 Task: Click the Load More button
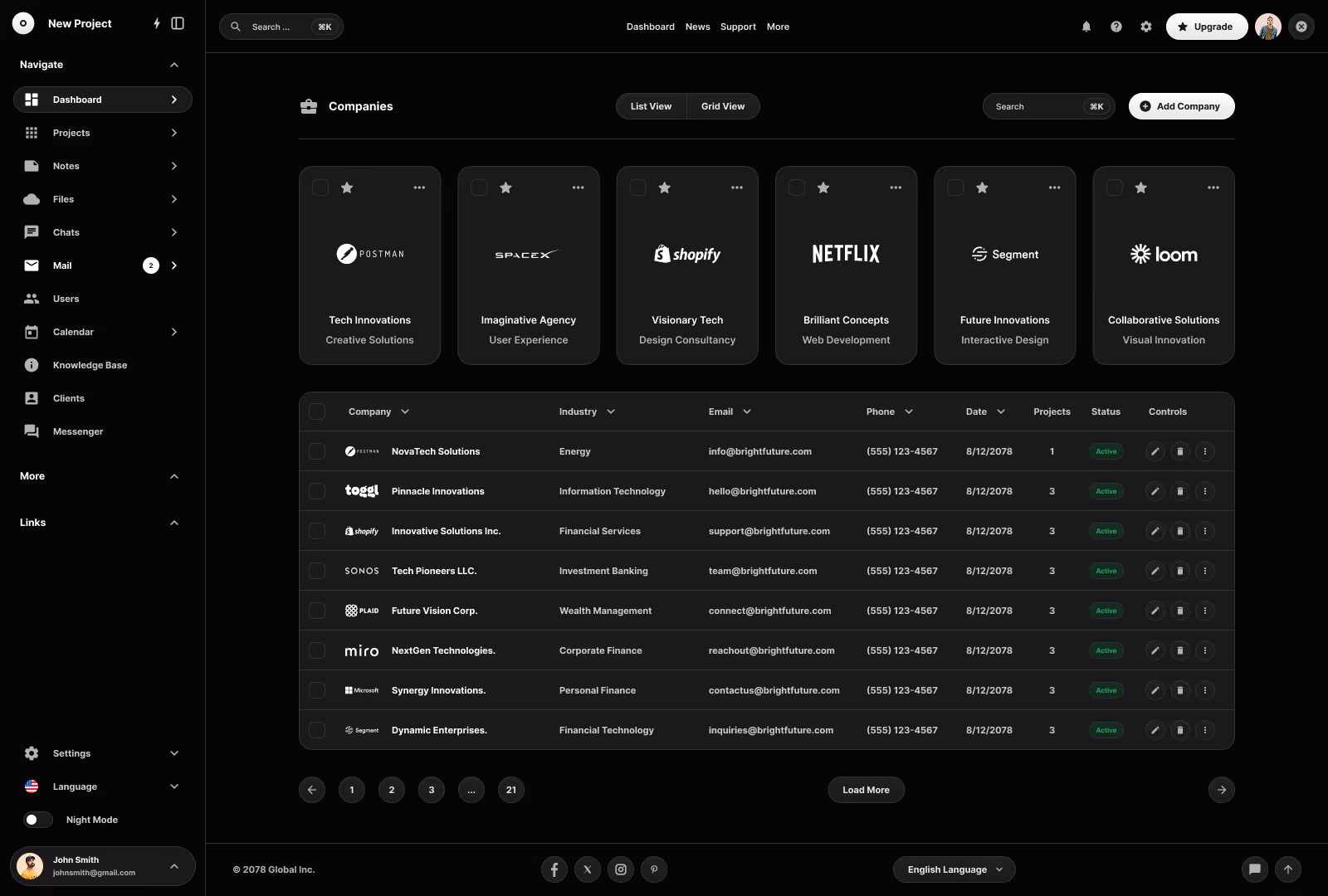click(867, 790)
